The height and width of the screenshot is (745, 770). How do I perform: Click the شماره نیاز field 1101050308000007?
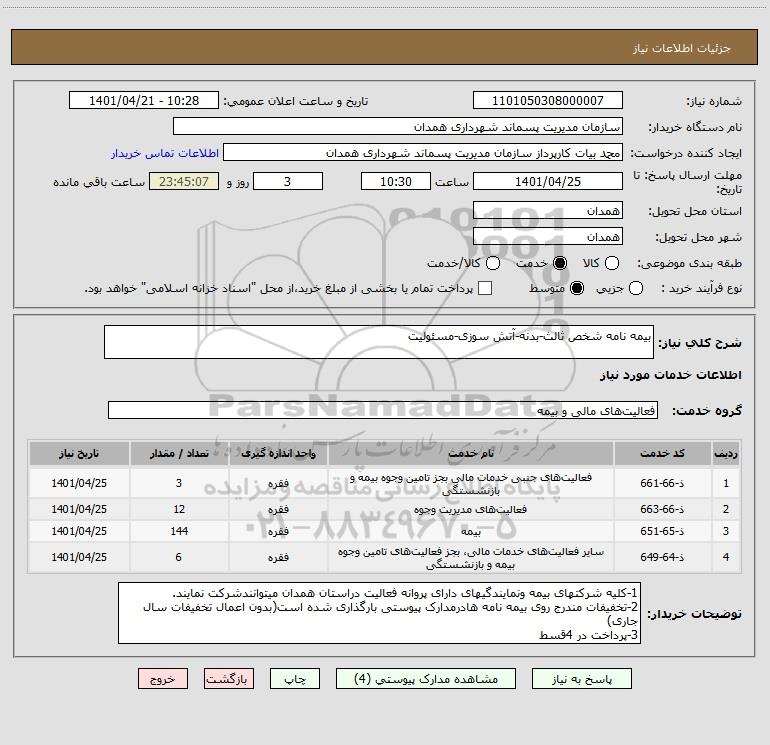pos(548,100)
